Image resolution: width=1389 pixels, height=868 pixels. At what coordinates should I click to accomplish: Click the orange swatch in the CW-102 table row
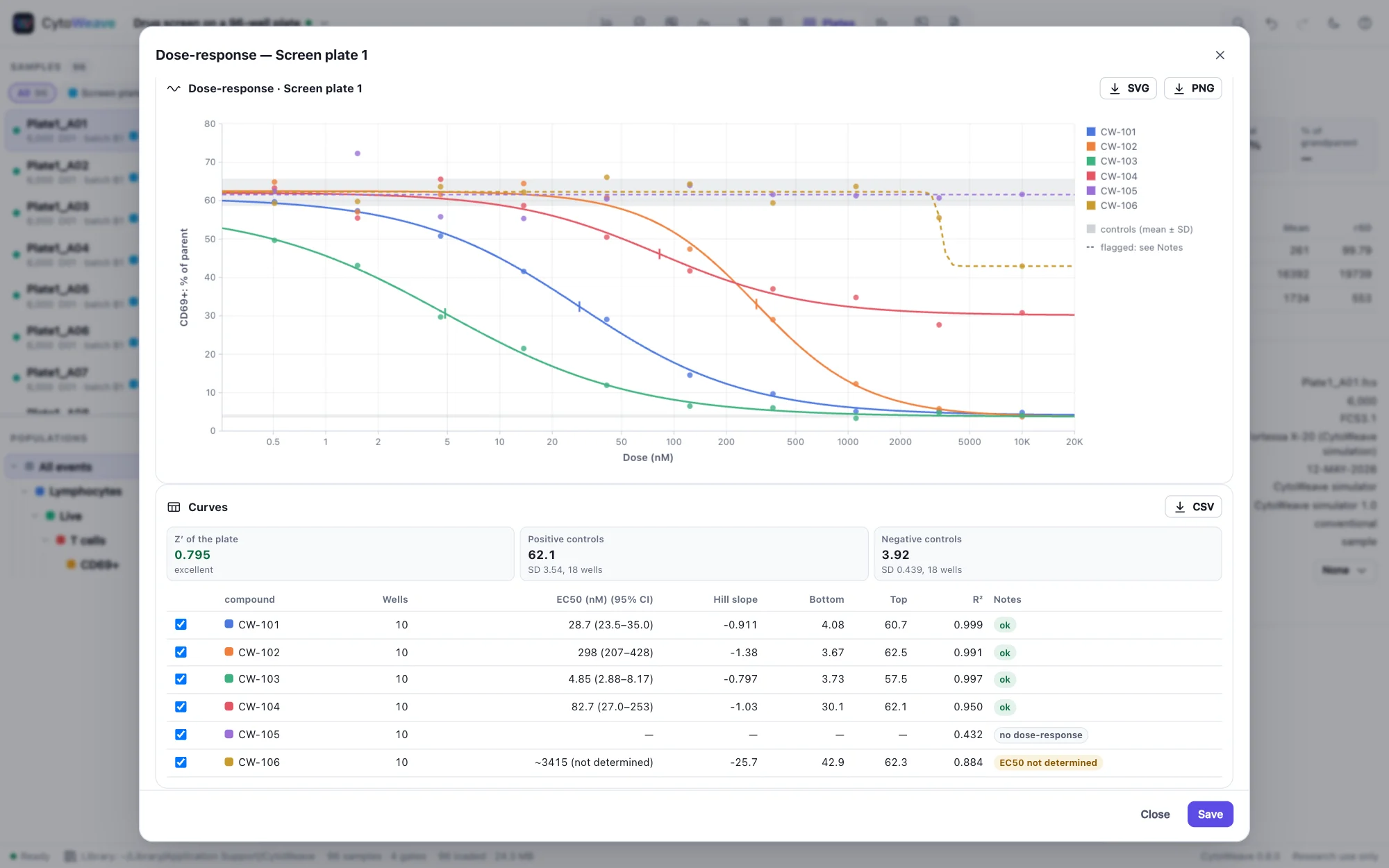(229, 652)
